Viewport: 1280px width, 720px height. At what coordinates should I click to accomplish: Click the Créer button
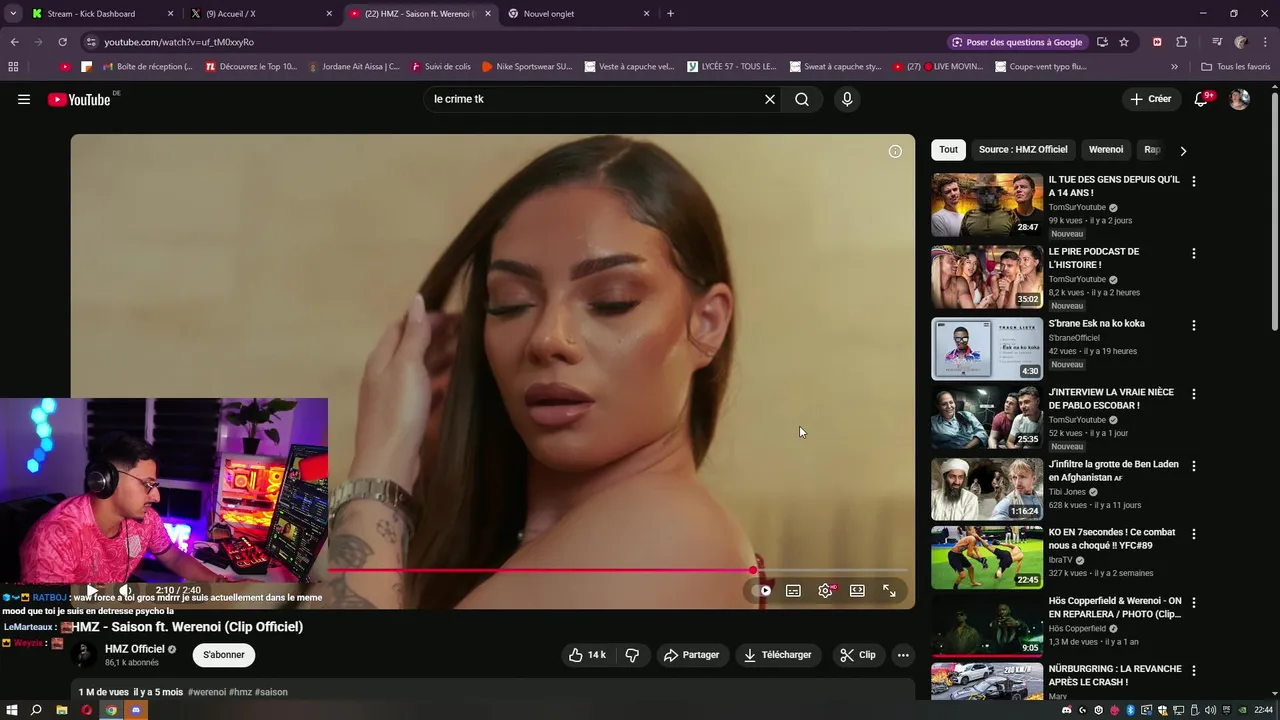1151,99
